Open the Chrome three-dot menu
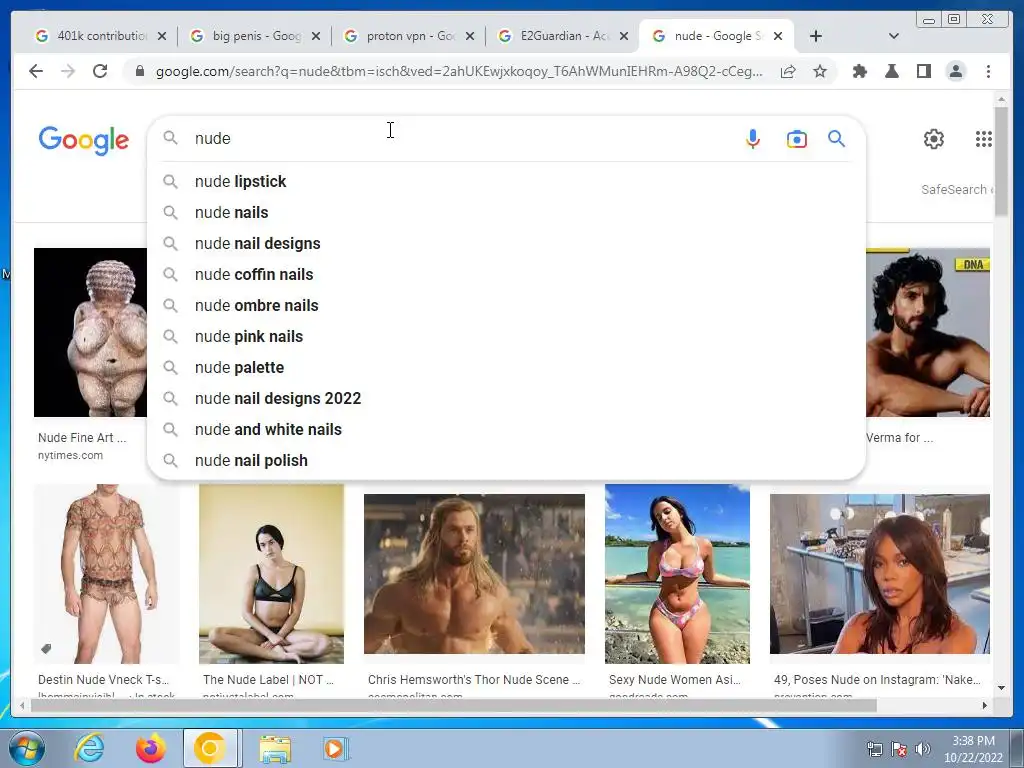 tap(988, 71)
